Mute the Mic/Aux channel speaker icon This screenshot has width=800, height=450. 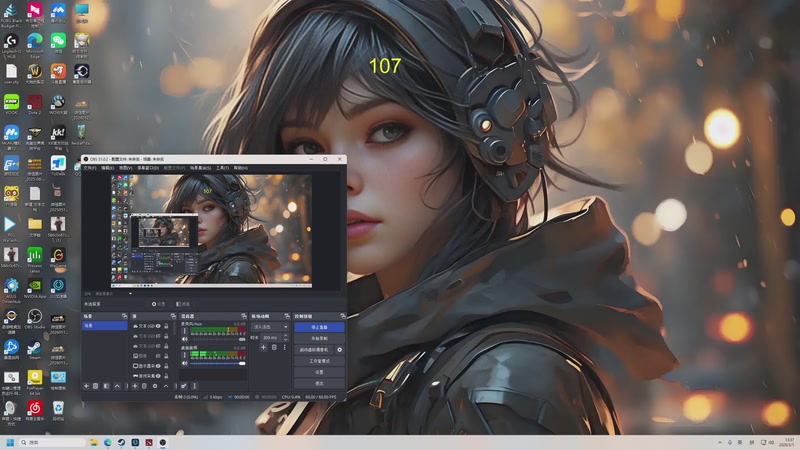pos(184,339)
